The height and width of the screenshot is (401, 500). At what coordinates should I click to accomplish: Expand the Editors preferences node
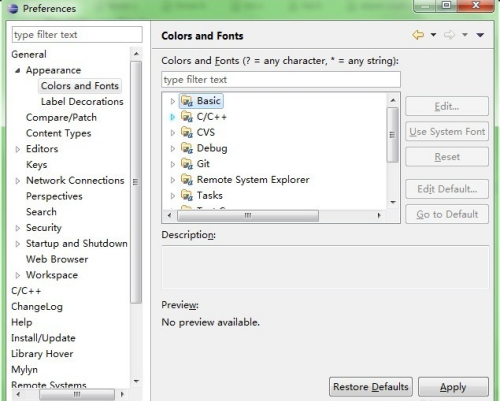(18, 149)
